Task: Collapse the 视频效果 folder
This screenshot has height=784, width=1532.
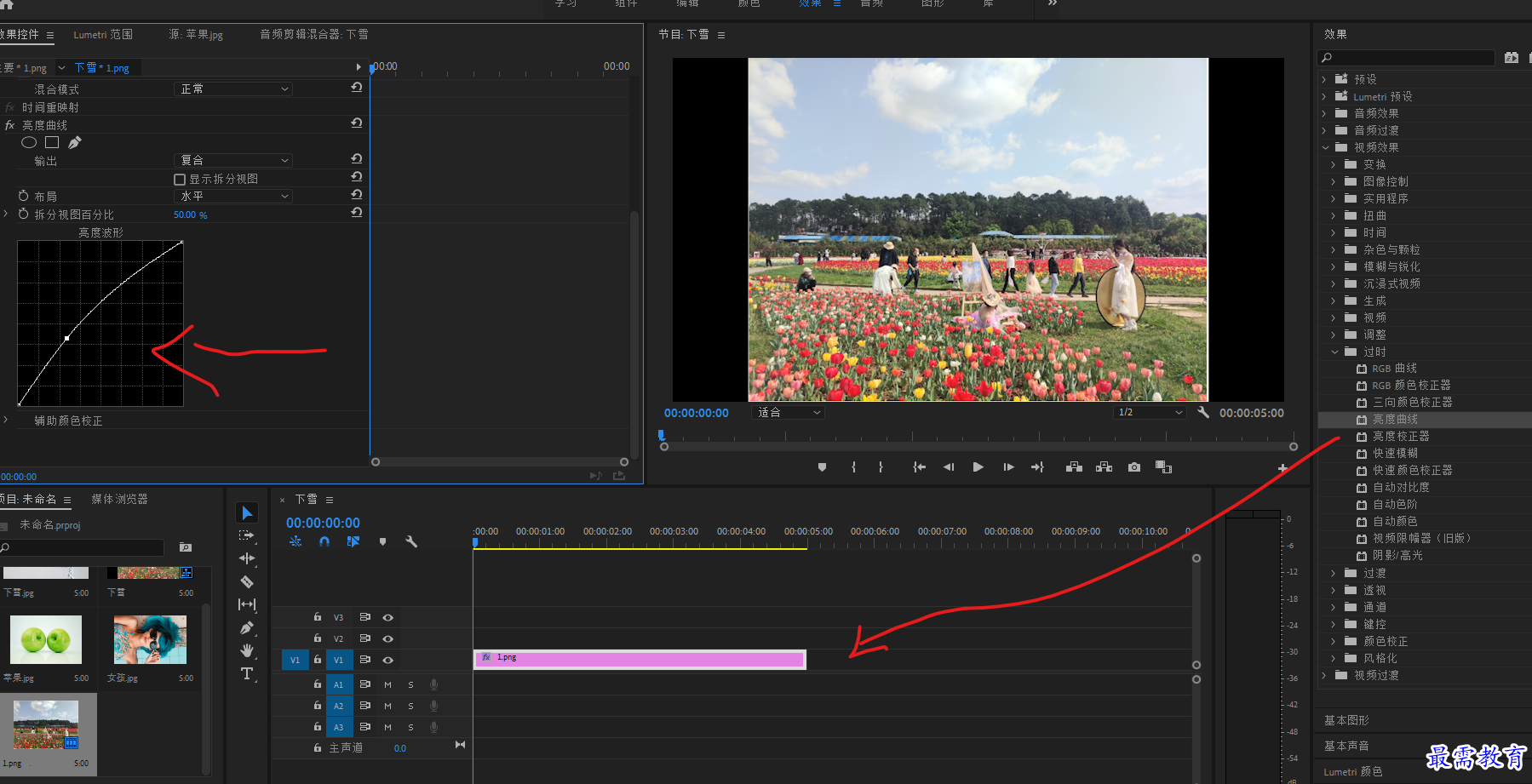Action: [x=1325, y=147]
